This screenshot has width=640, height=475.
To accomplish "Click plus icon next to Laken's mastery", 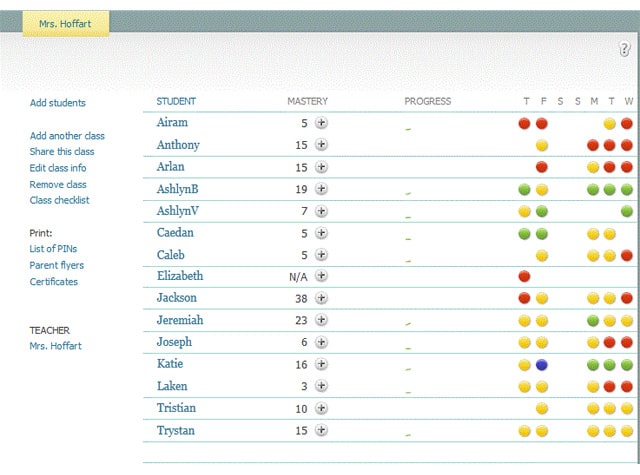I will point(322,386).
